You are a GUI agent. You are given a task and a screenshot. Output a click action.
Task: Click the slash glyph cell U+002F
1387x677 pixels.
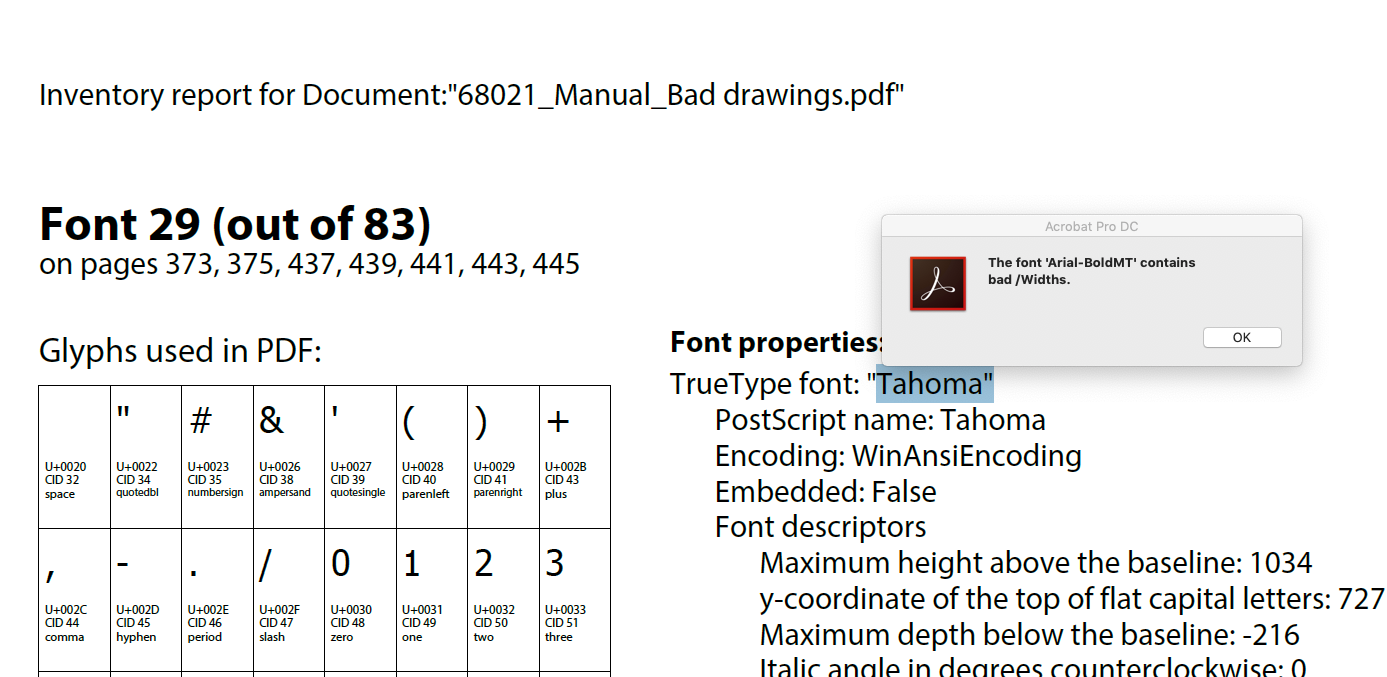[289, 600]
